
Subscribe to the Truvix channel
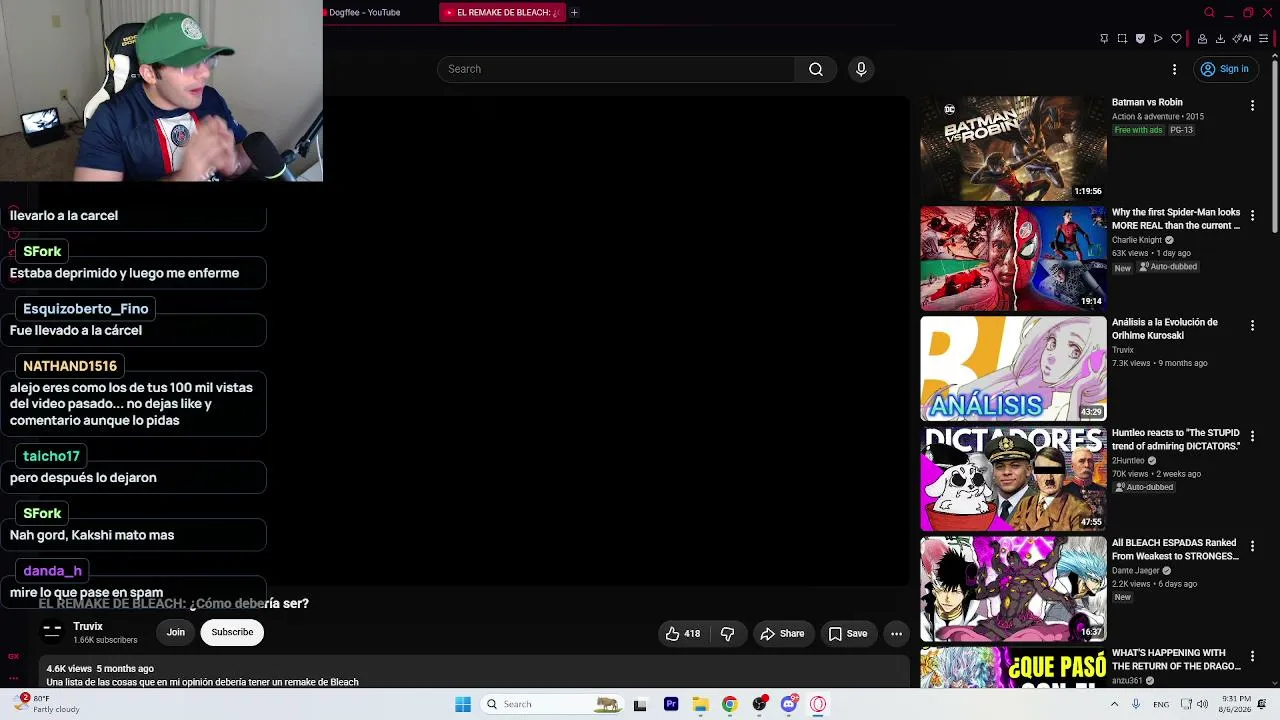232,632
